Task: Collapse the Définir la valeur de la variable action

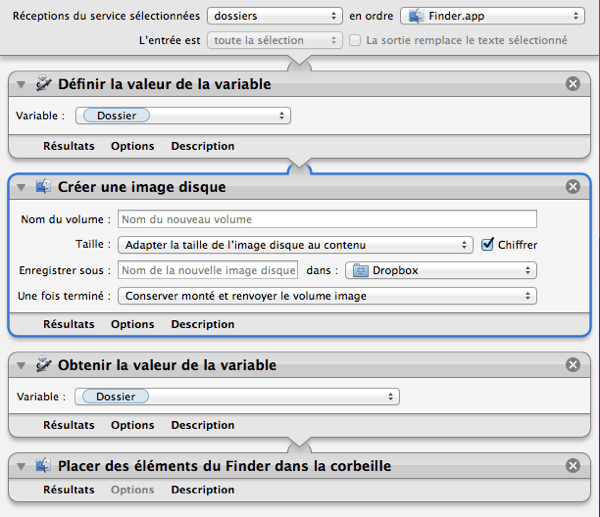Action: point(21,84)
